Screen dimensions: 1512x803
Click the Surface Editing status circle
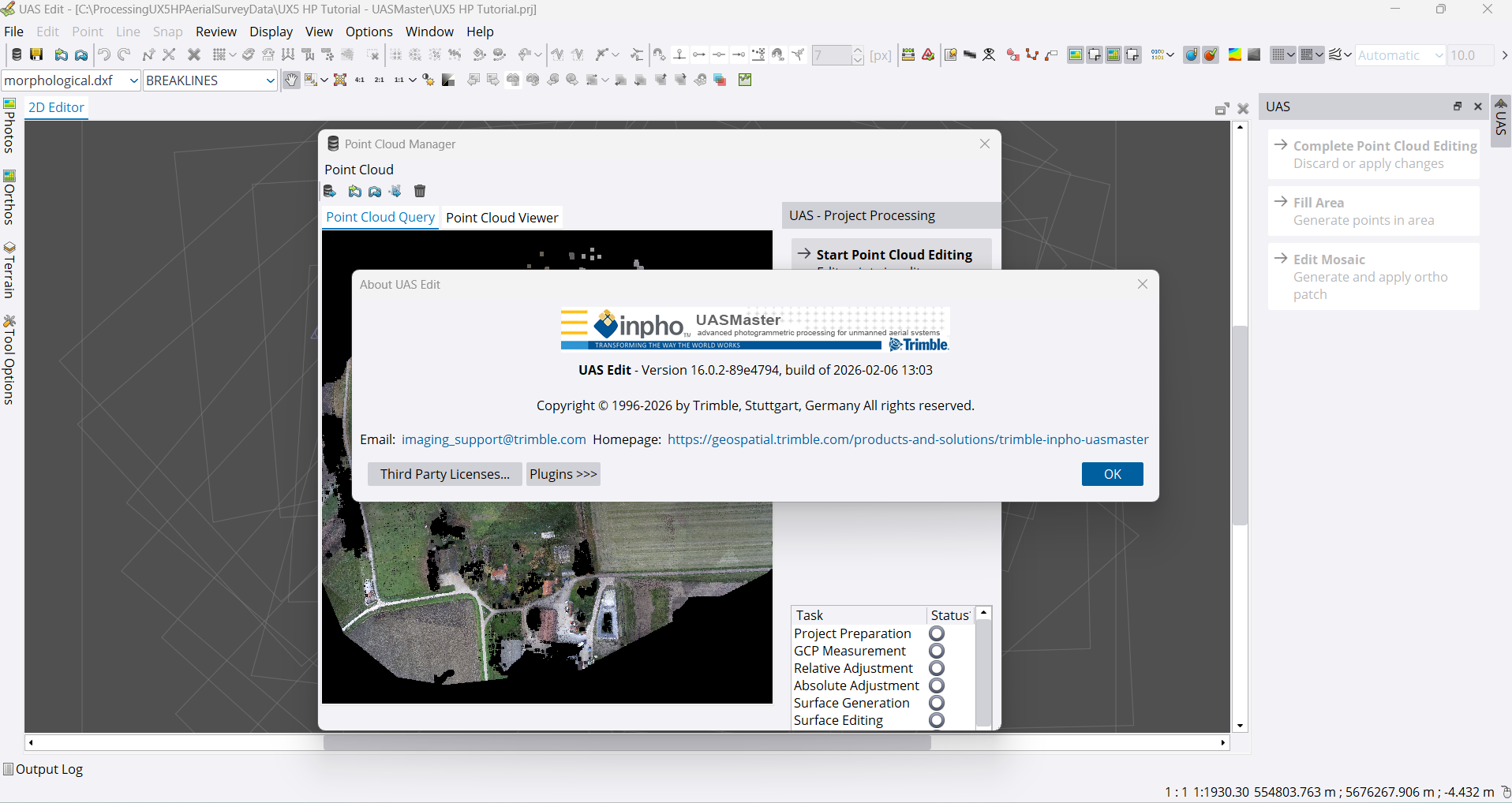click(937, 720)
